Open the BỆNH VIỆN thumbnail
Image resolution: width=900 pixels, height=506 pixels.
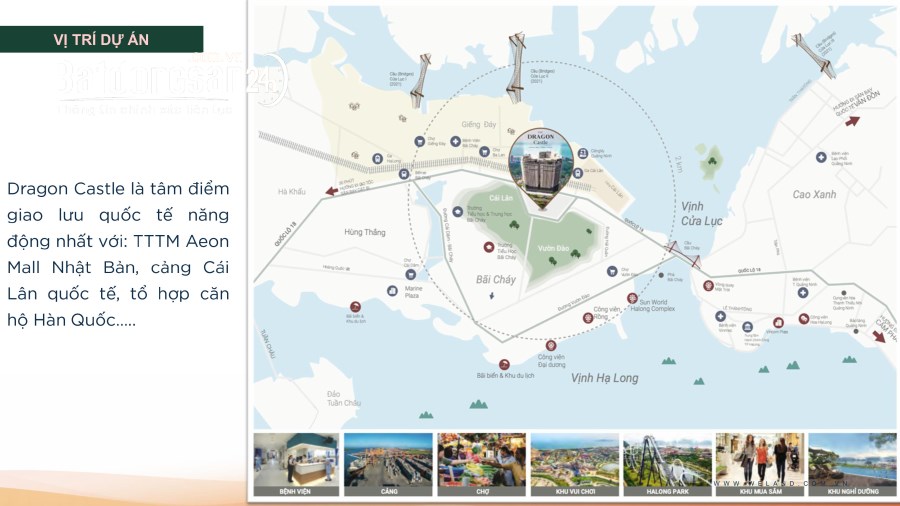[x=296, y=464]
